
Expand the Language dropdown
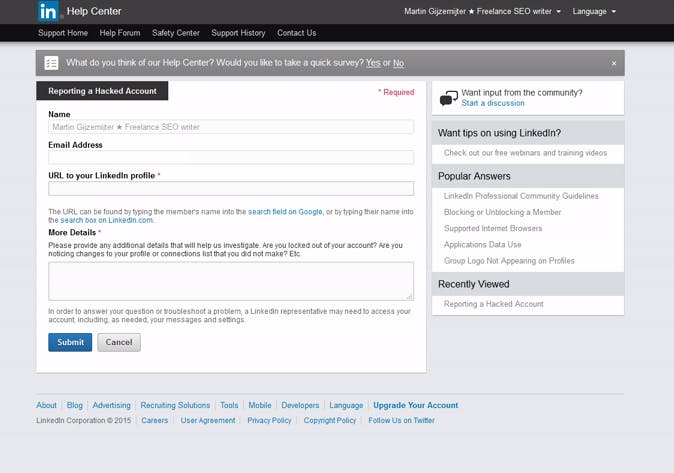click(x=594, y=12)
